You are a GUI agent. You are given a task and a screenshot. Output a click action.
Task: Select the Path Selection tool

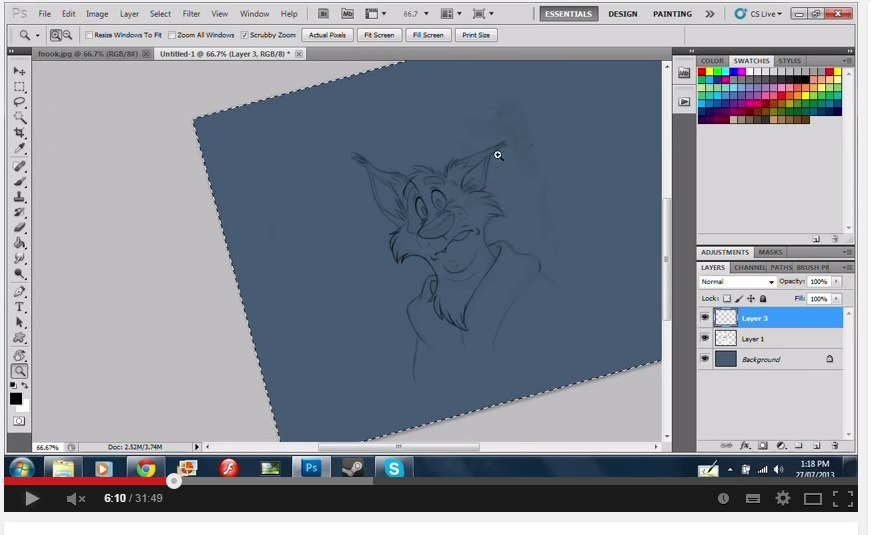(x=19, y=322)
